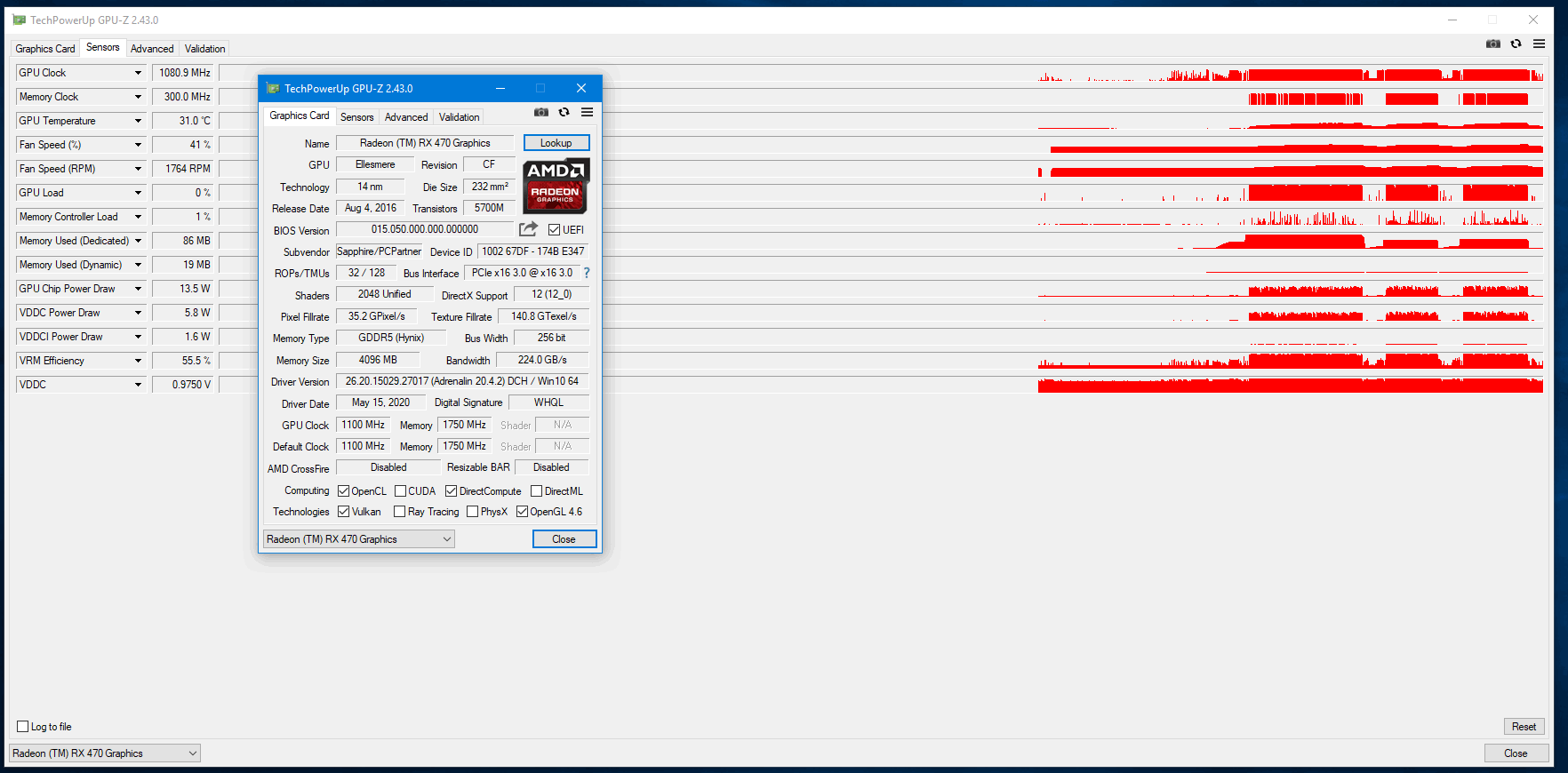Image resolution: width=1568 pixels, height=773 pixels.
Task: Click the GPU Clock sensor graph
Action: pyautogui.click(x=882, y=73)
